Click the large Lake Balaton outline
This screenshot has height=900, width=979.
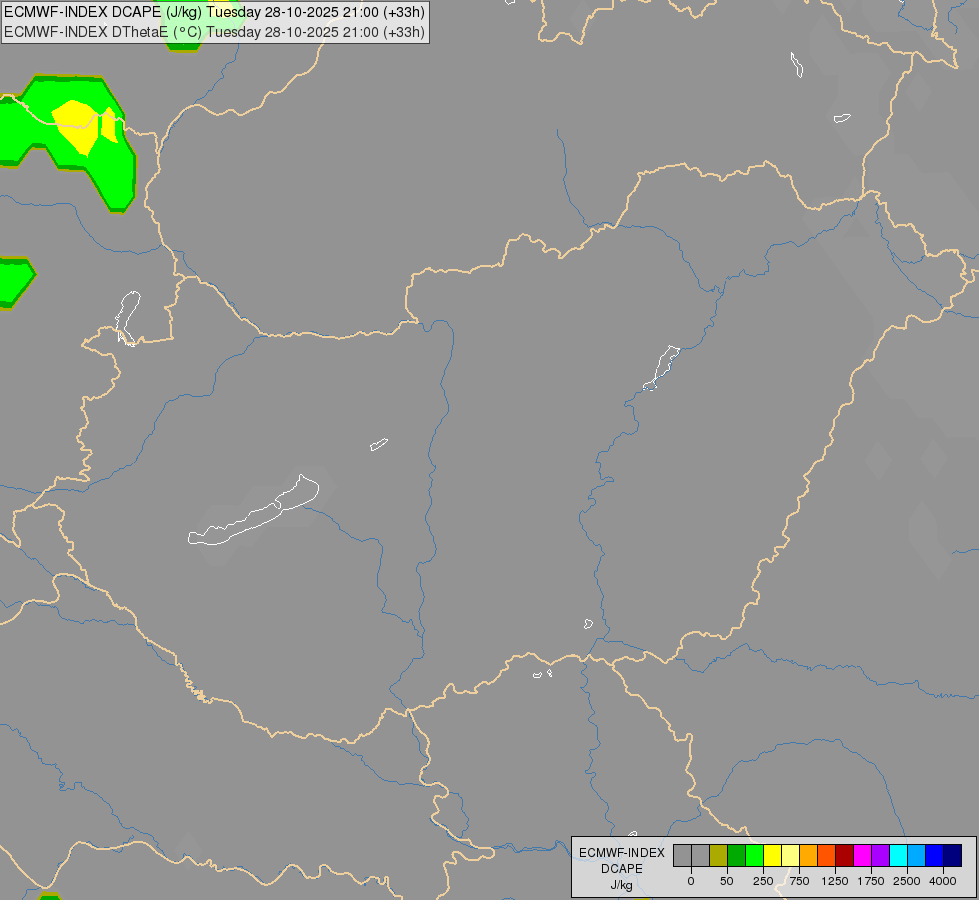pos(253,510)
